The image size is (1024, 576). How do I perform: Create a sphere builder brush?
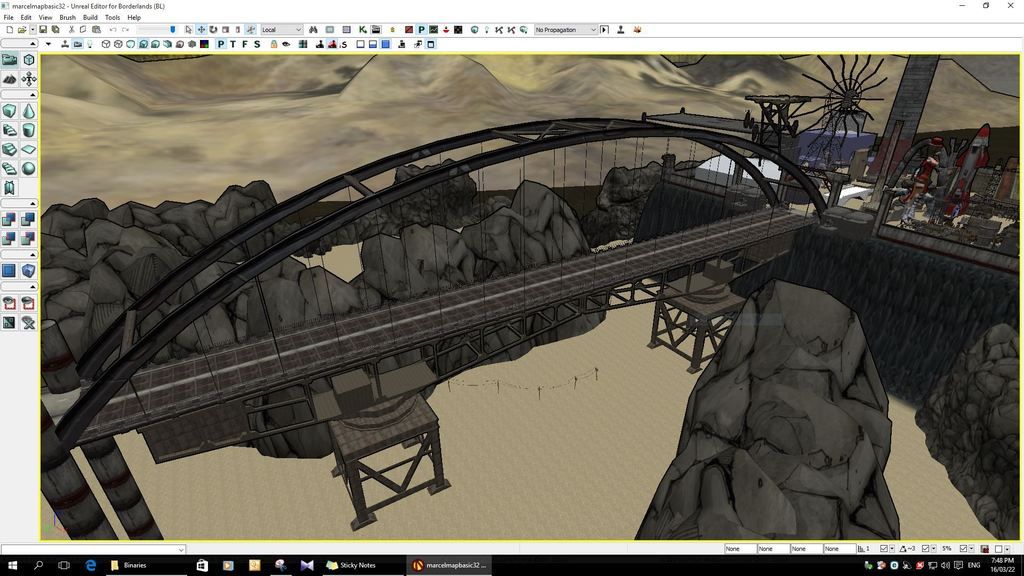(x=29, y=168)
